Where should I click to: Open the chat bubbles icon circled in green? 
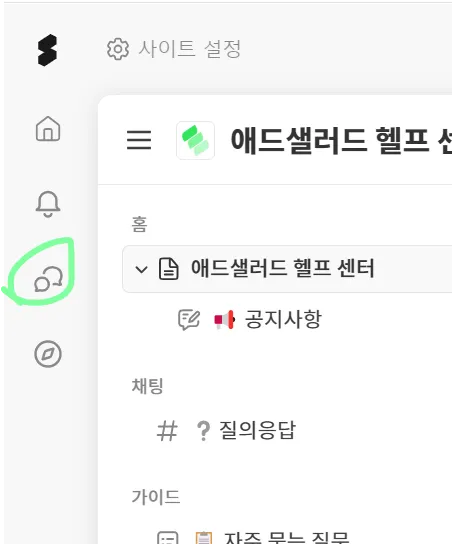click(x=48, y=279)
